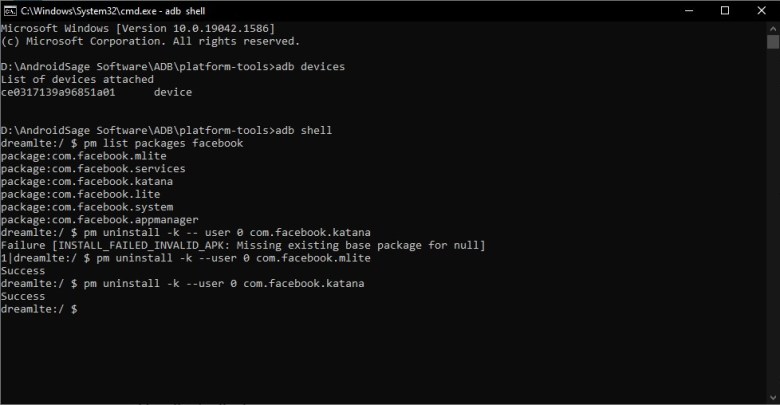Click the 'adb shell' command line

click(x=166, y=130)
